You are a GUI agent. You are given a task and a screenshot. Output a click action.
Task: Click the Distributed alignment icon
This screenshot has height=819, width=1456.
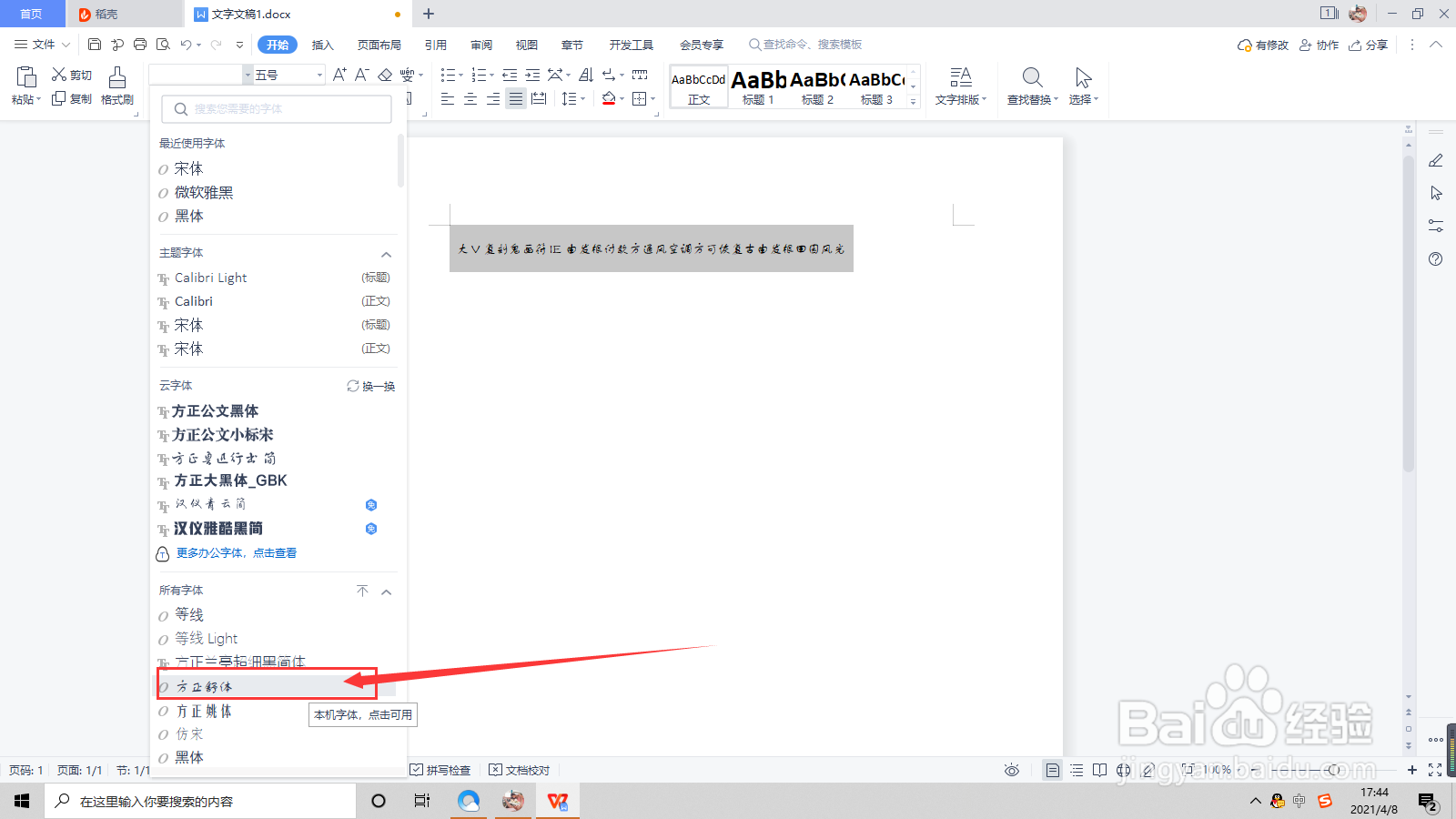[x=539, y=98]
